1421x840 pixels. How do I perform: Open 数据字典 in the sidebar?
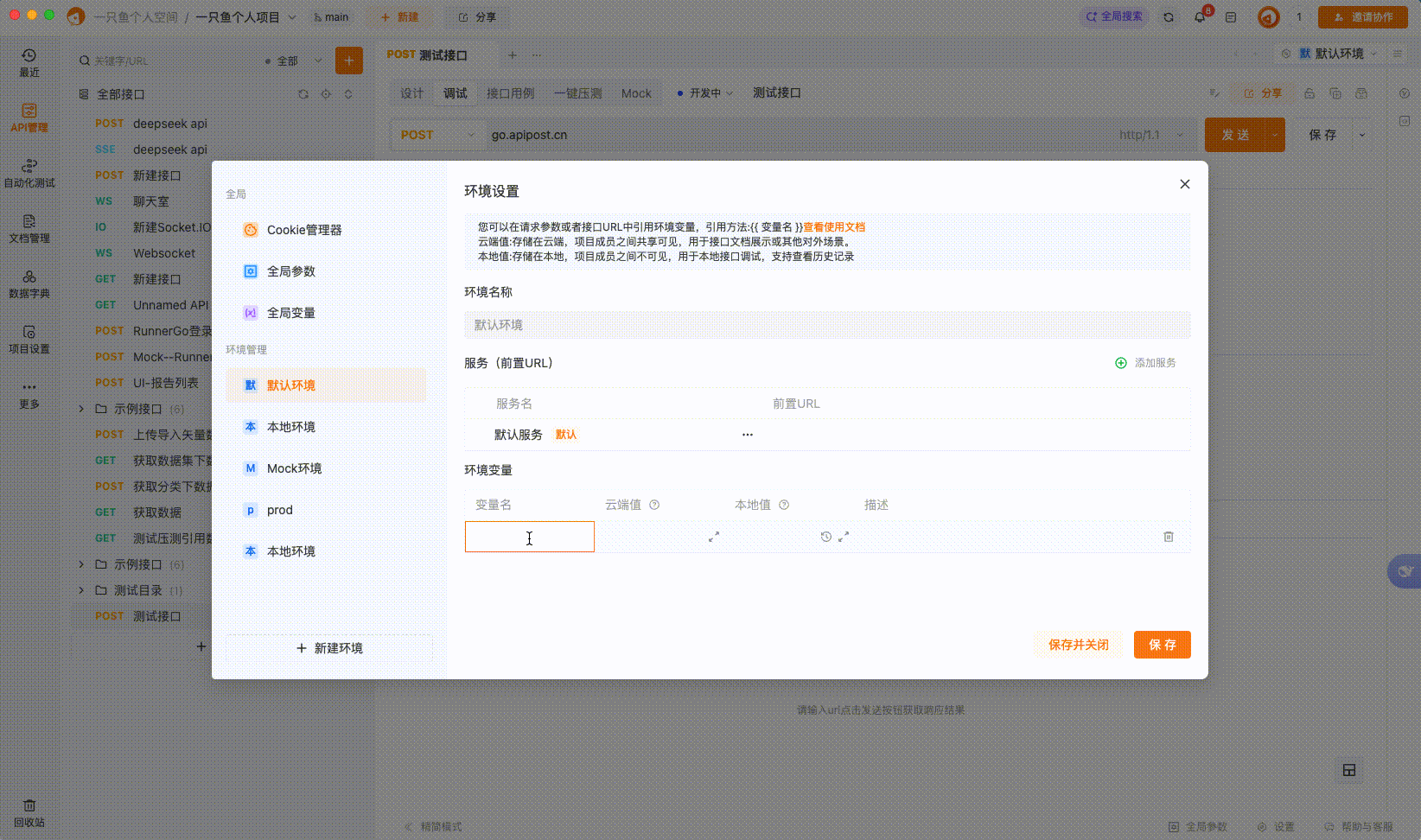pos(29,285)
